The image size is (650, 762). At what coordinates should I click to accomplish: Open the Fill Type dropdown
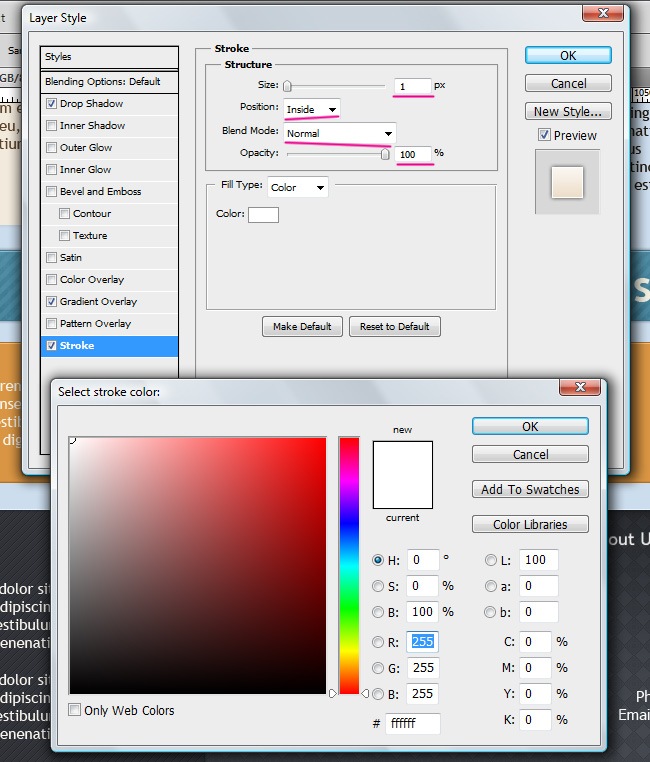[297, 187]
